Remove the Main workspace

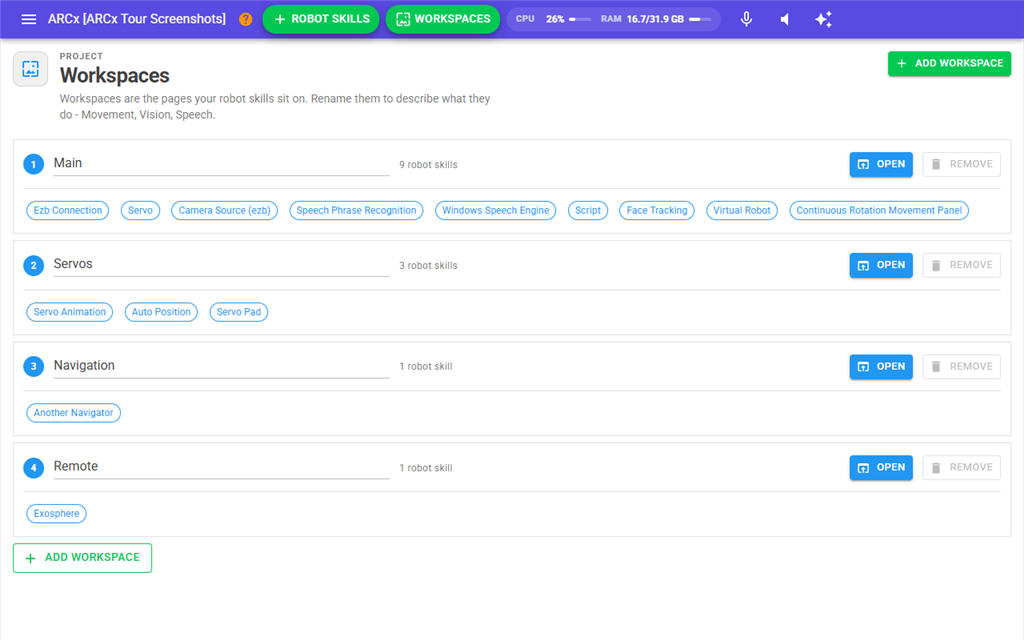coord(961,164)
